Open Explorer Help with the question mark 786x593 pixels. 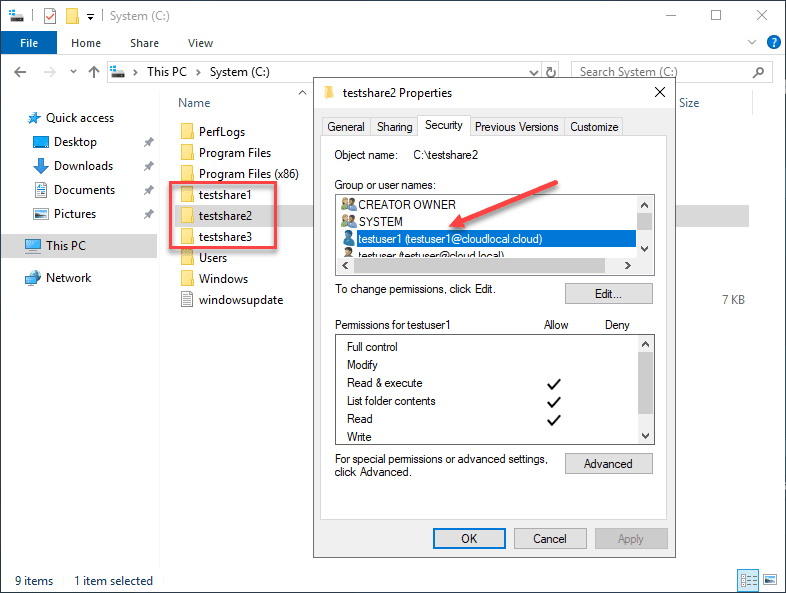click(773, 43)
